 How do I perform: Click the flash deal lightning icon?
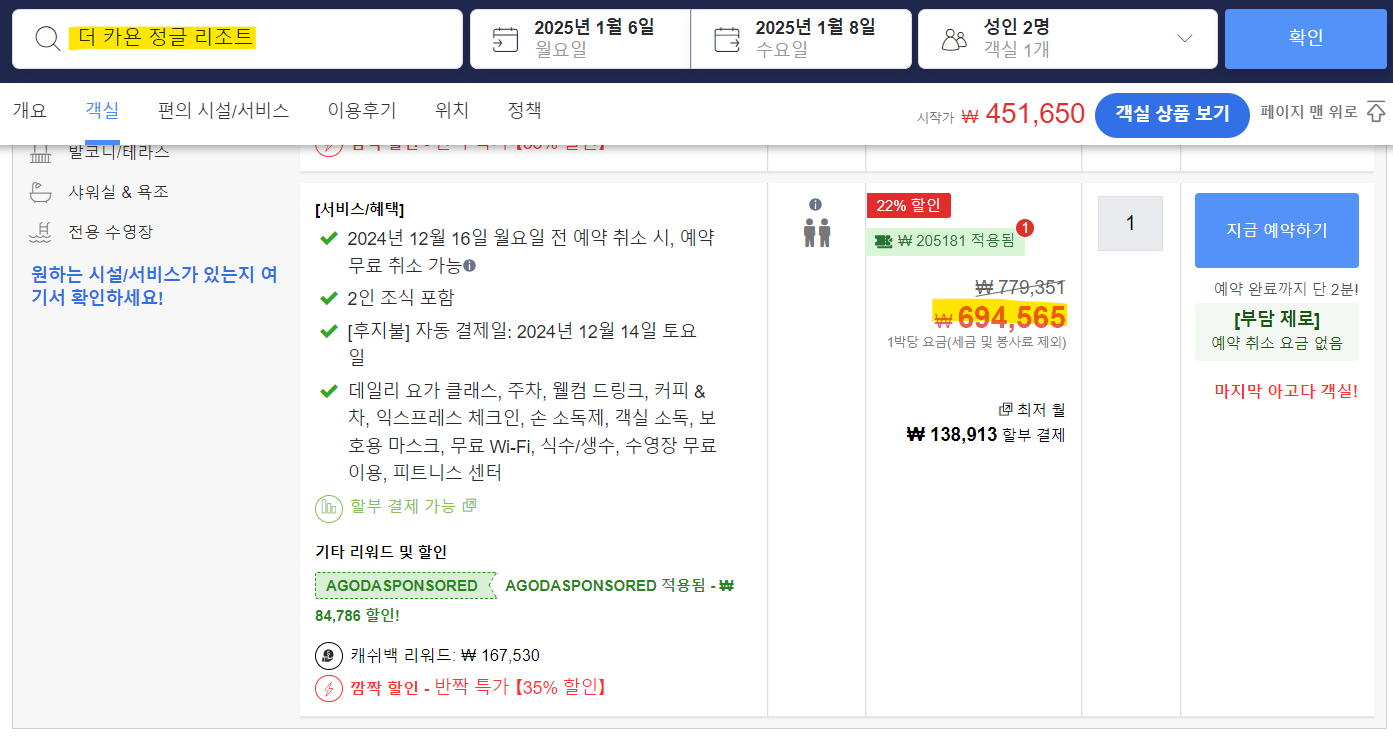coord(329,688)
